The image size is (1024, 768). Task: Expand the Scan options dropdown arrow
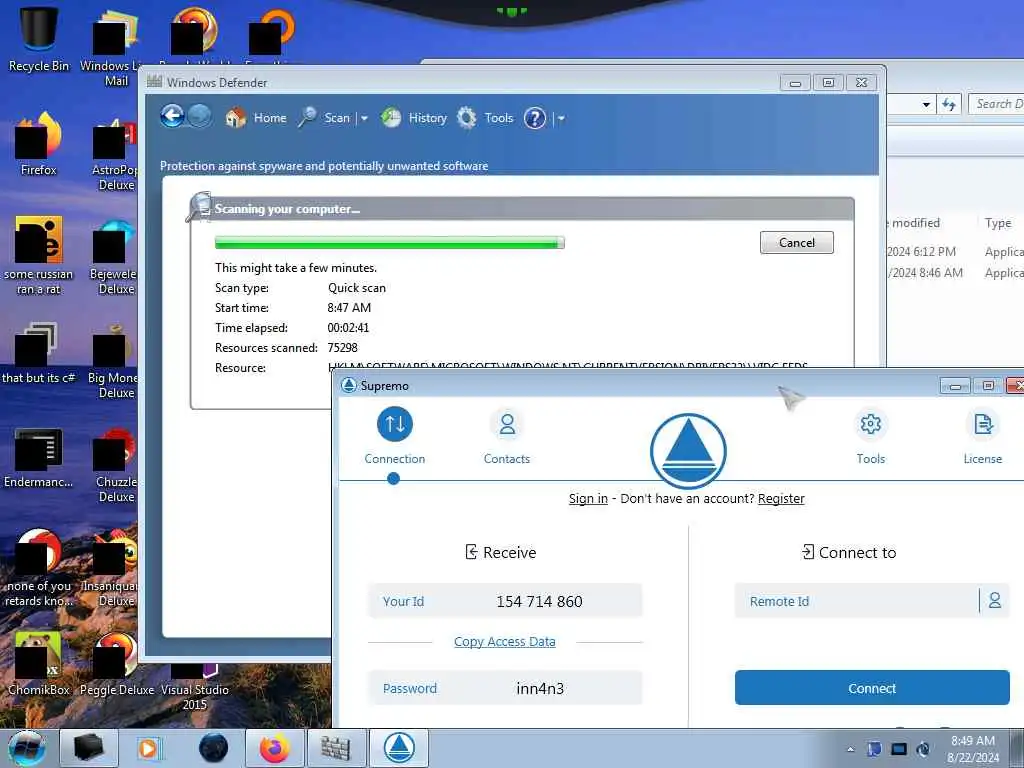pos(364,118)
